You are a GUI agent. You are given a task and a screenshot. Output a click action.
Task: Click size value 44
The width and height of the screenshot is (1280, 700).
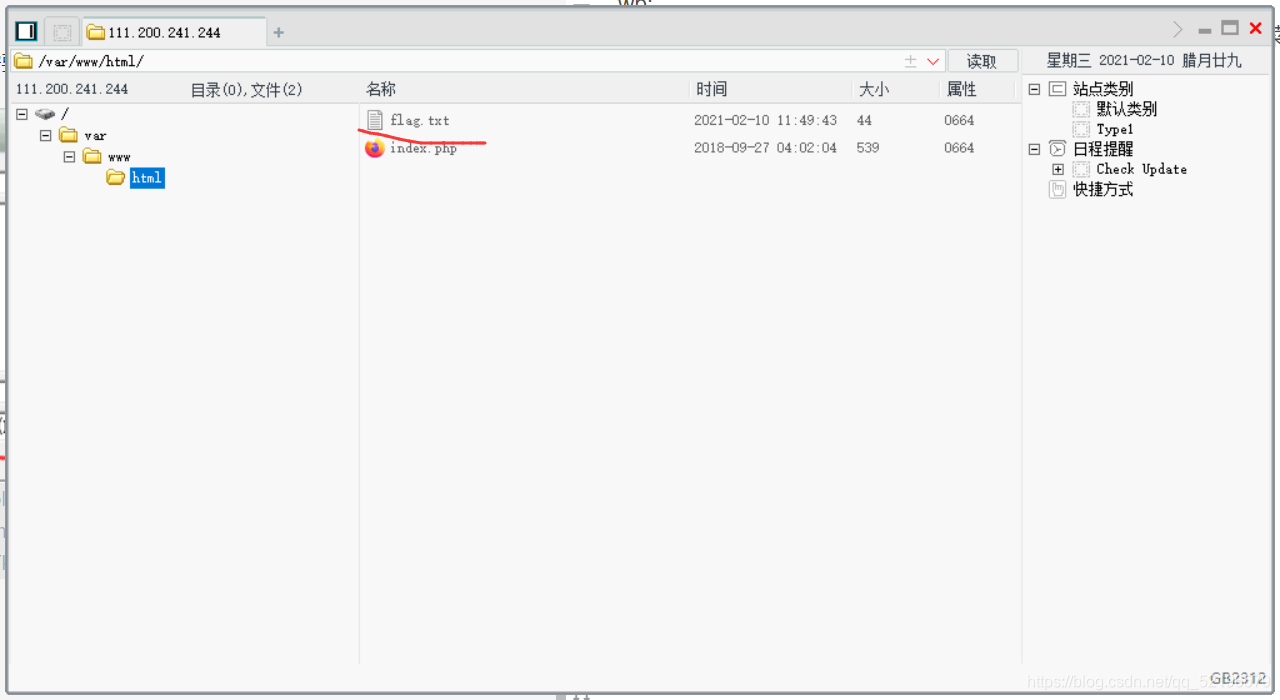(864, 120)
